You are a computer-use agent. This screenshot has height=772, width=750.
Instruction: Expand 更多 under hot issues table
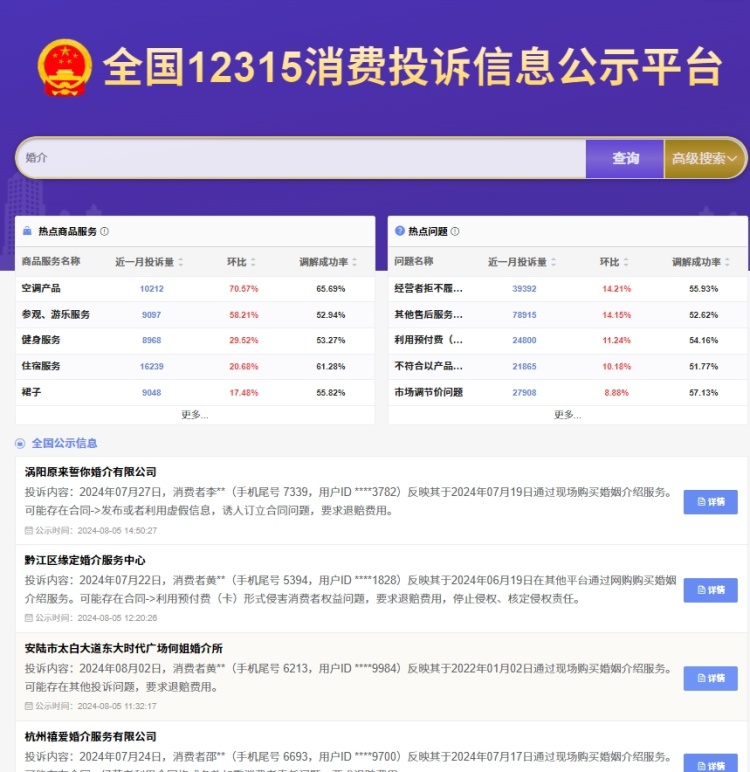click(x=567, y=414)
